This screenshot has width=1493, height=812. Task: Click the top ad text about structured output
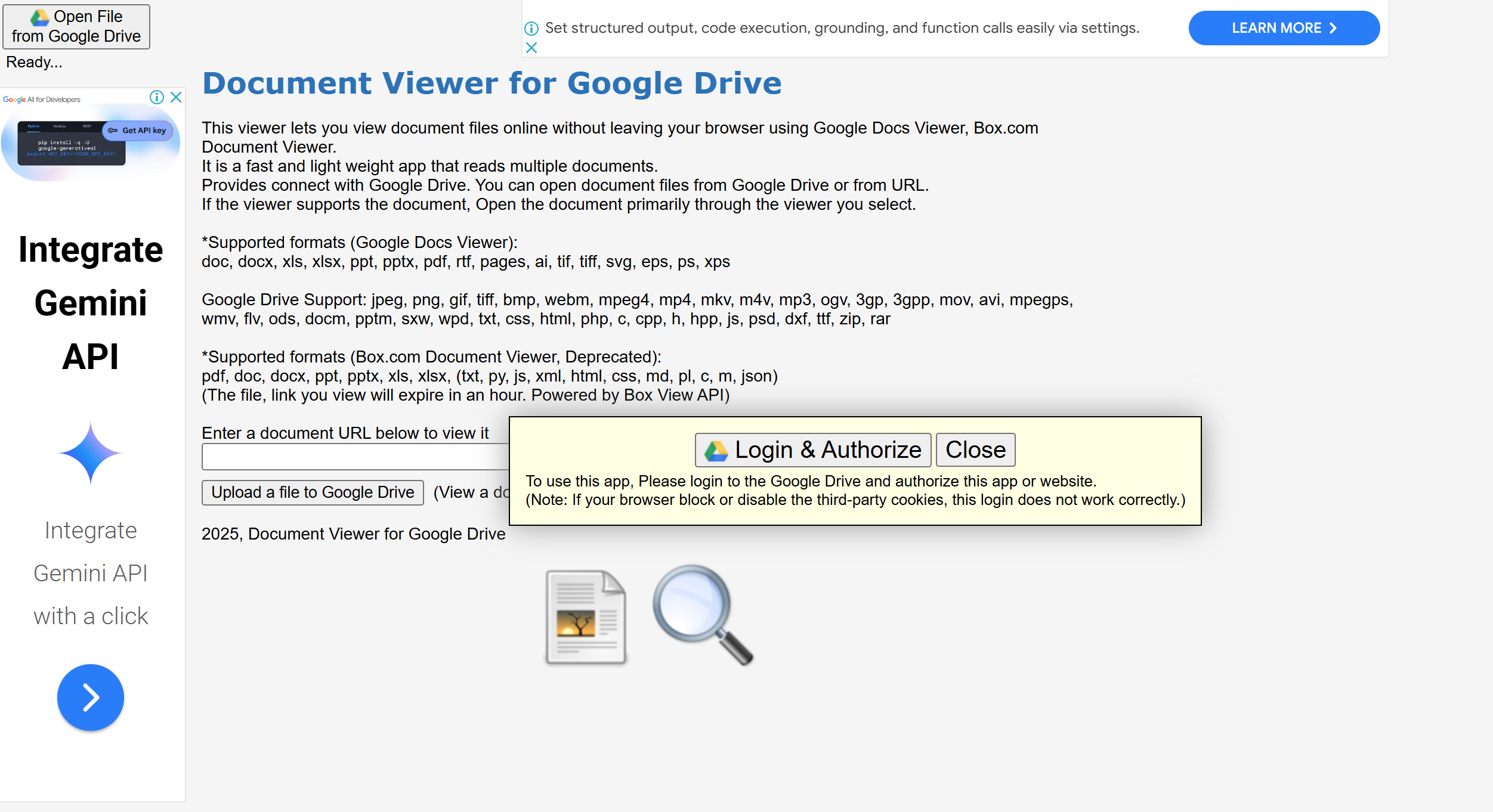(x=842, y=28)
